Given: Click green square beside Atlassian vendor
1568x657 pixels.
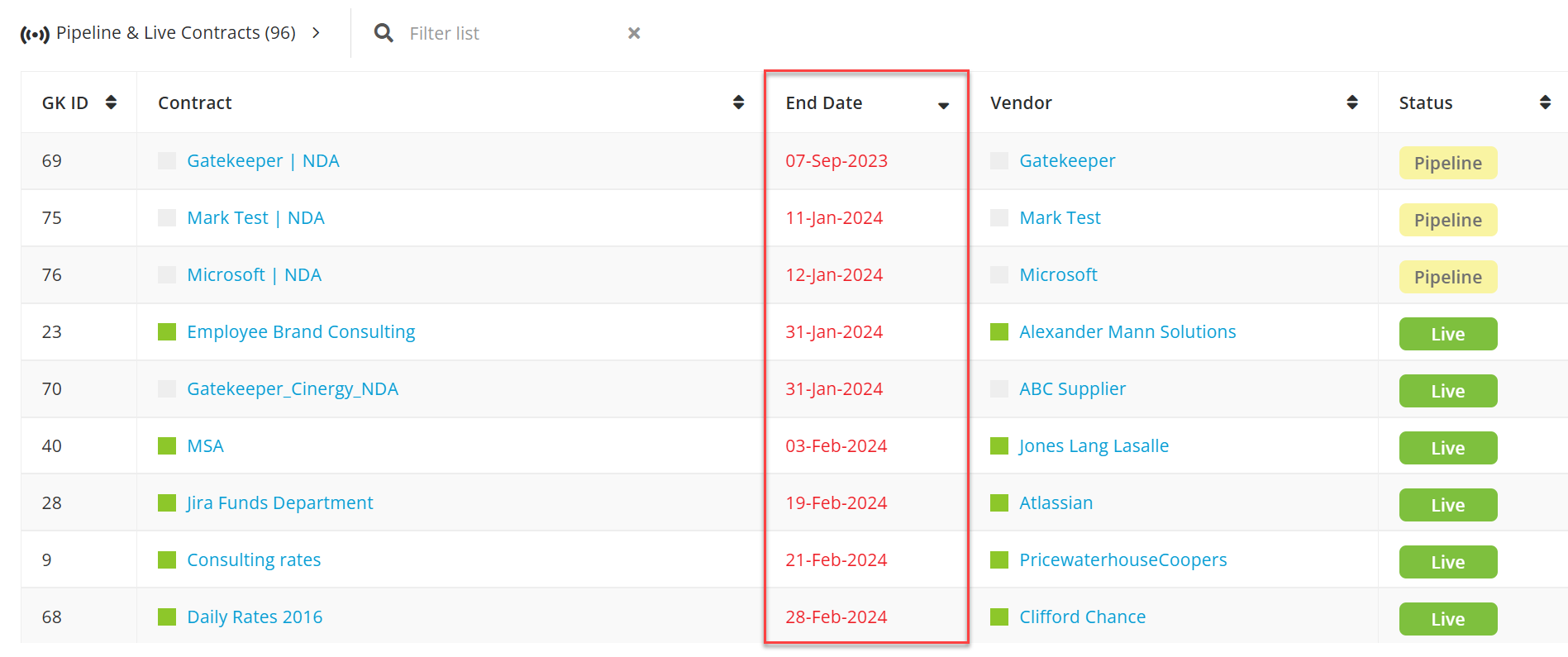Looking at the screenshot, I should pos(999,503).
